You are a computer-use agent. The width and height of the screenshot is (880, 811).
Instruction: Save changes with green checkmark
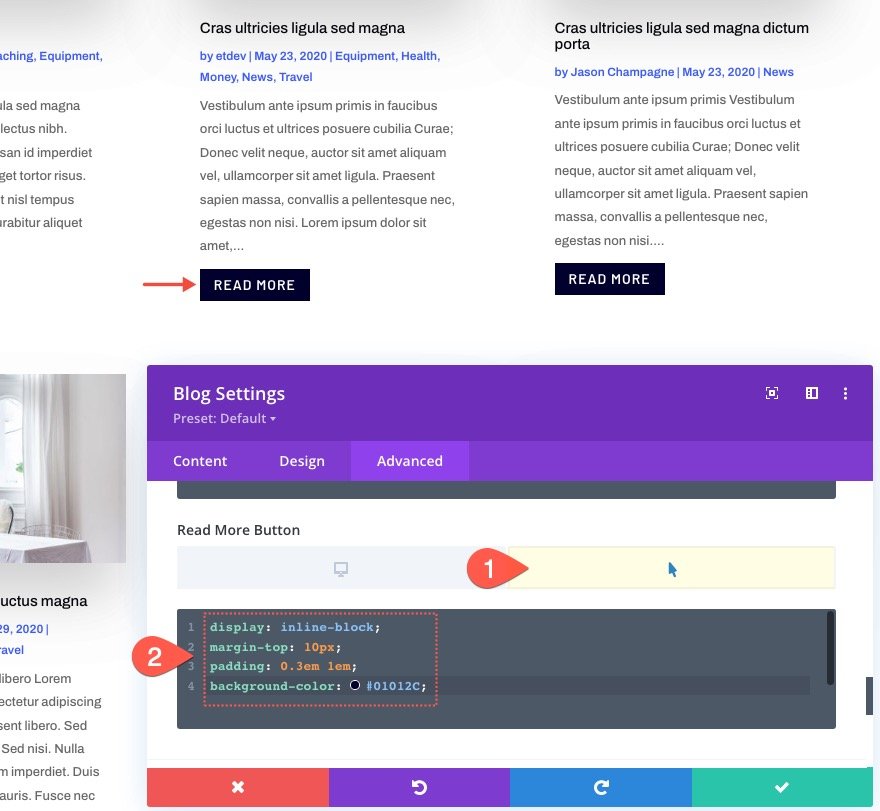coord(782,787)
